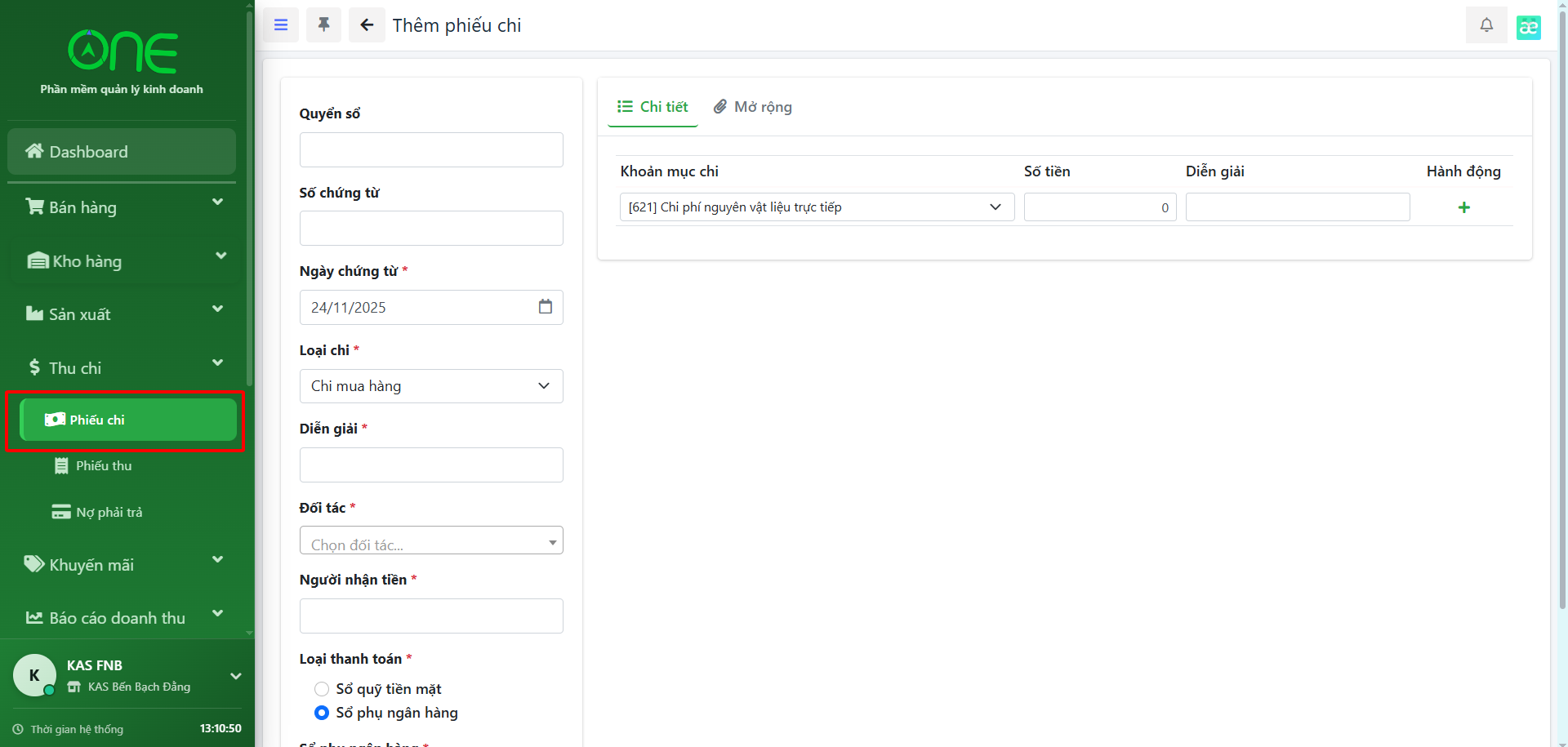Switch to the Chi tiết tab
Image resolution: width=1568 pixels, height=747 pixels.
[x=653, y=107]
